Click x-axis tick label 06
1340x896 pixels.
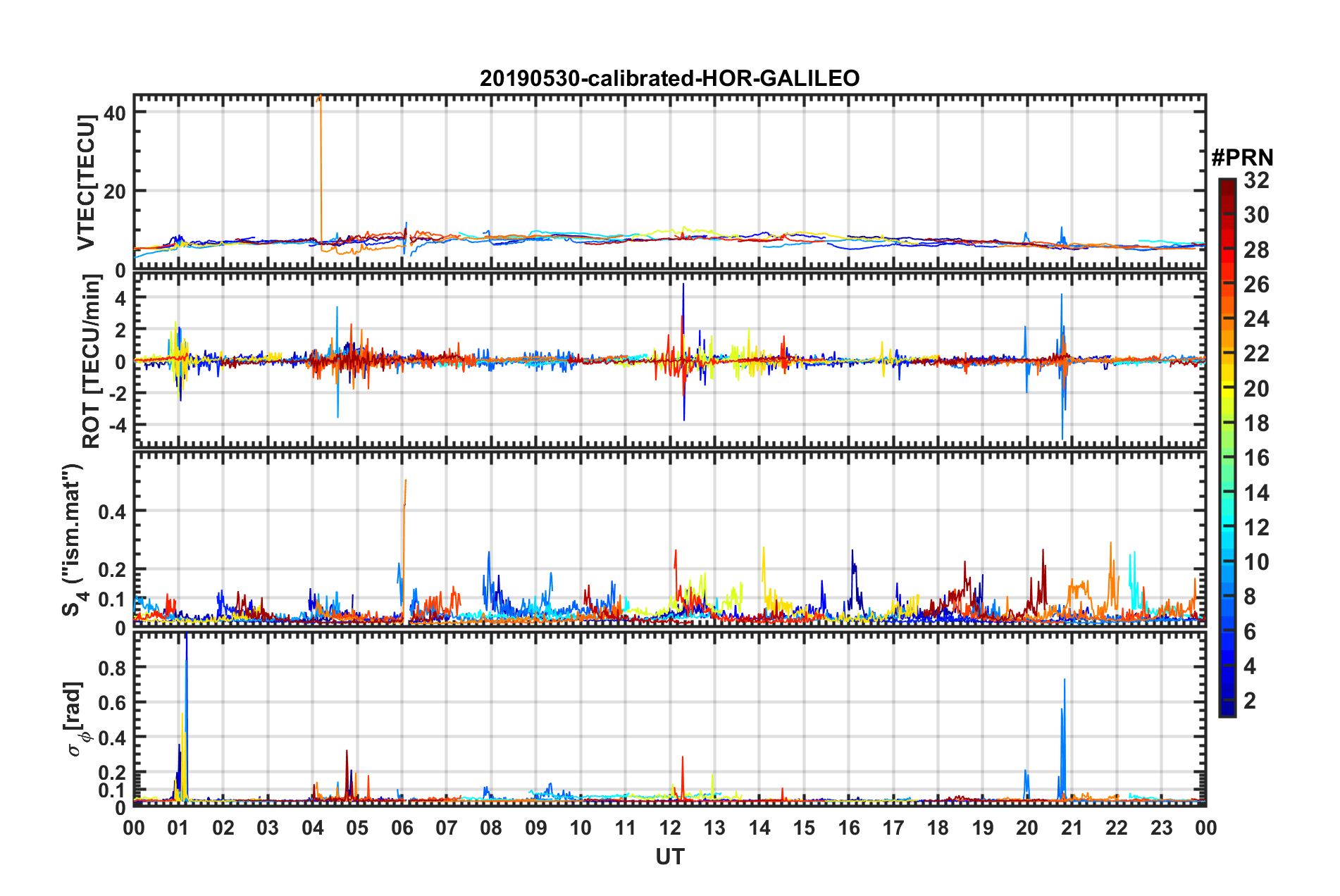[402, 828]
